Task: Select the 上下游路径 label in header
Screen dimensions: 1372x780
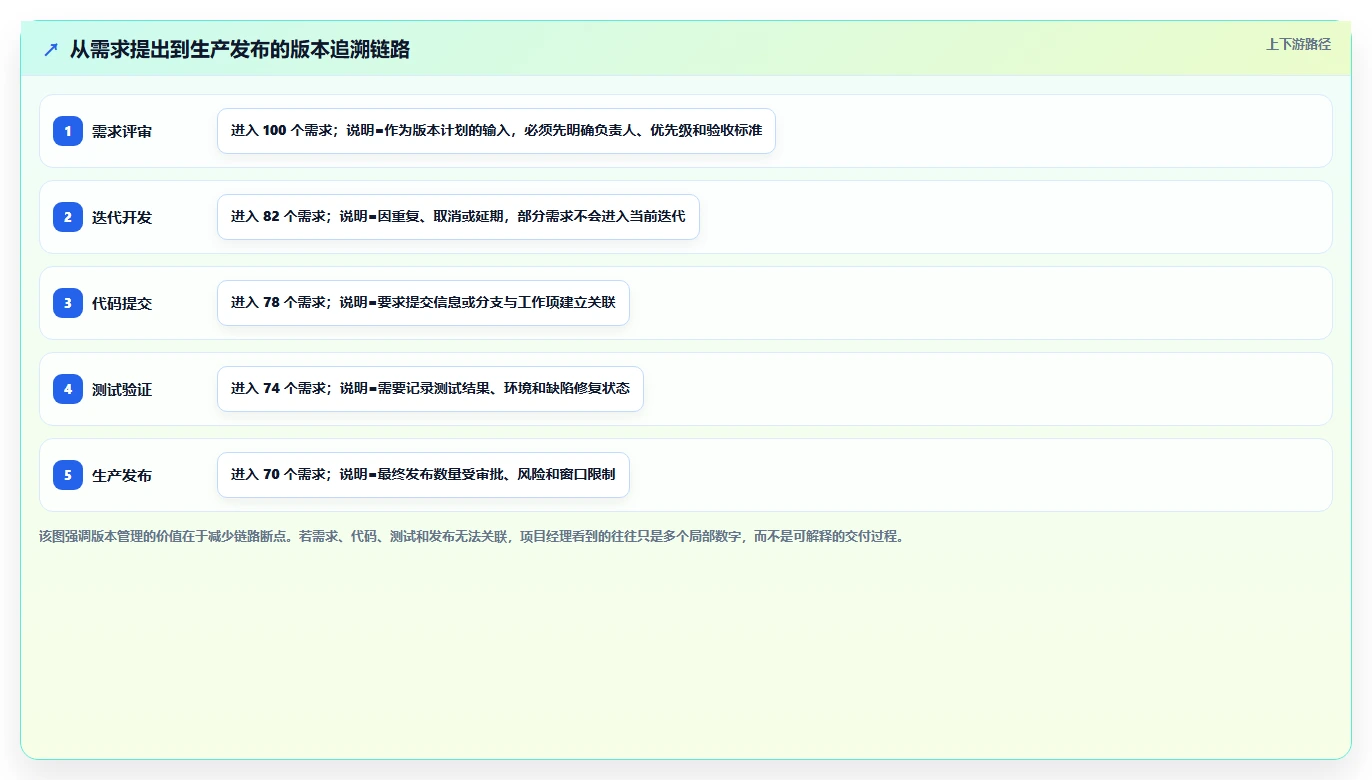Action: click(1298, 44)
